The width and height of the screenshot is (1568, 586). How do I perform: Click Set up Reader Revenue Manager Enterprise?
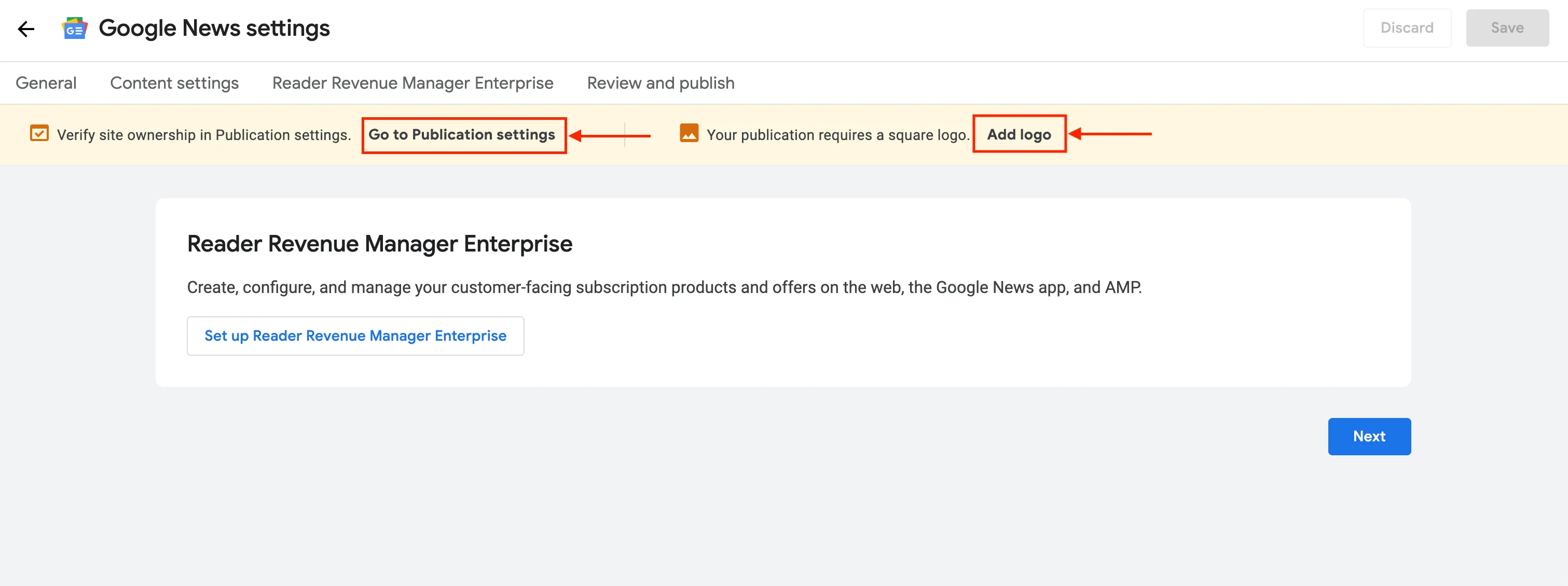coord(355,336)
